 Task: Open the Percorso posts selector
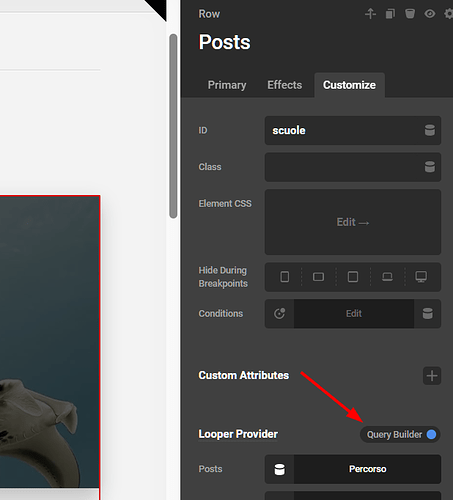point(367,469)
